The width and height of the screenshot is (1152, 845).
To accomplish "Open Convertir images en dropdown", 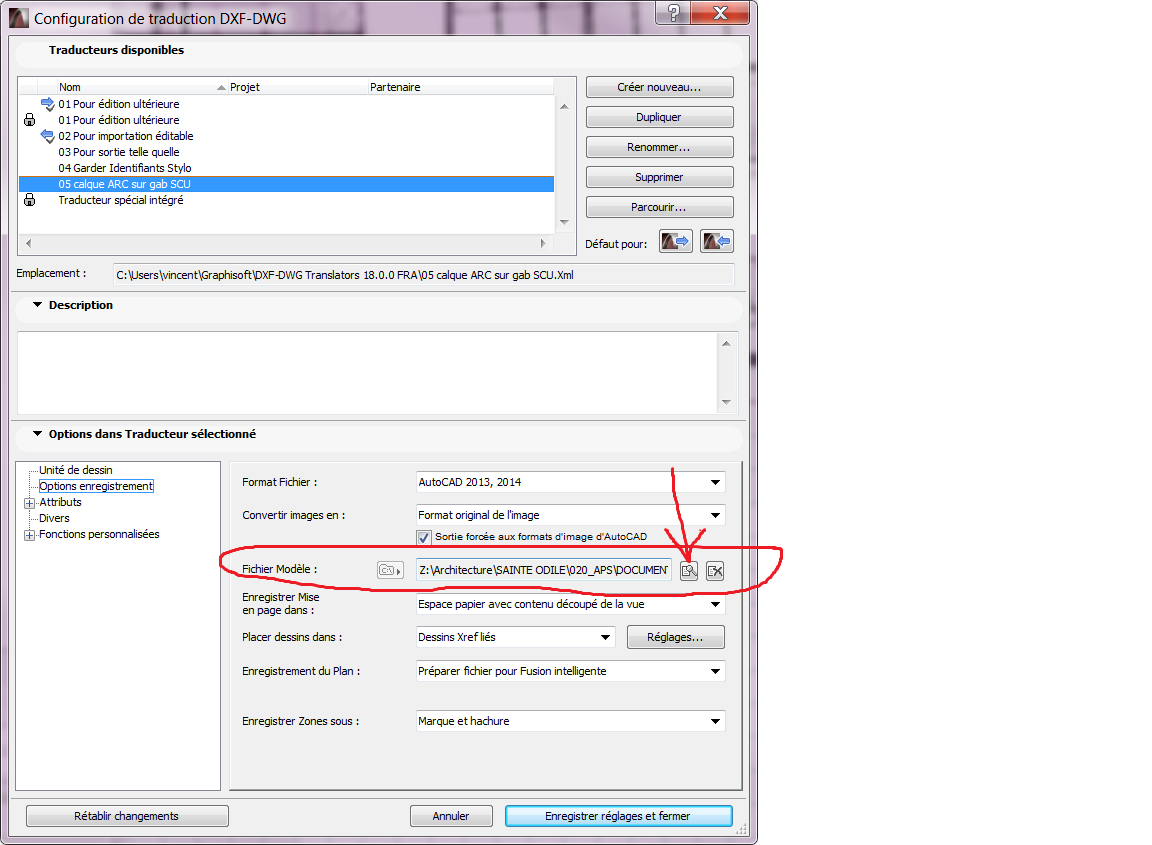I will pos(570,515).
